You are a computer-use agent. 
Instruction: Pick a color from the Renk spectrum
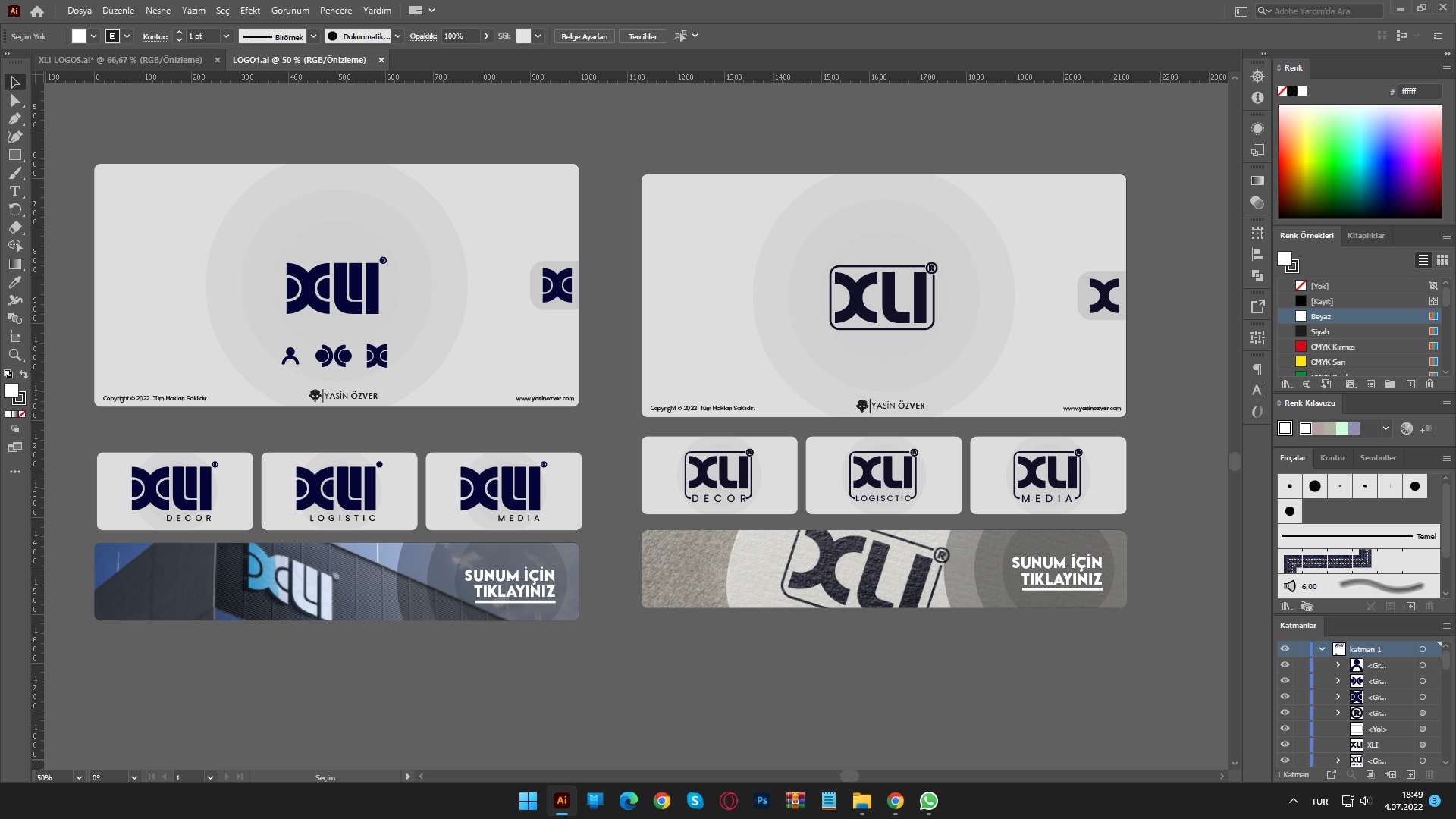click(x=1360, y=162)
